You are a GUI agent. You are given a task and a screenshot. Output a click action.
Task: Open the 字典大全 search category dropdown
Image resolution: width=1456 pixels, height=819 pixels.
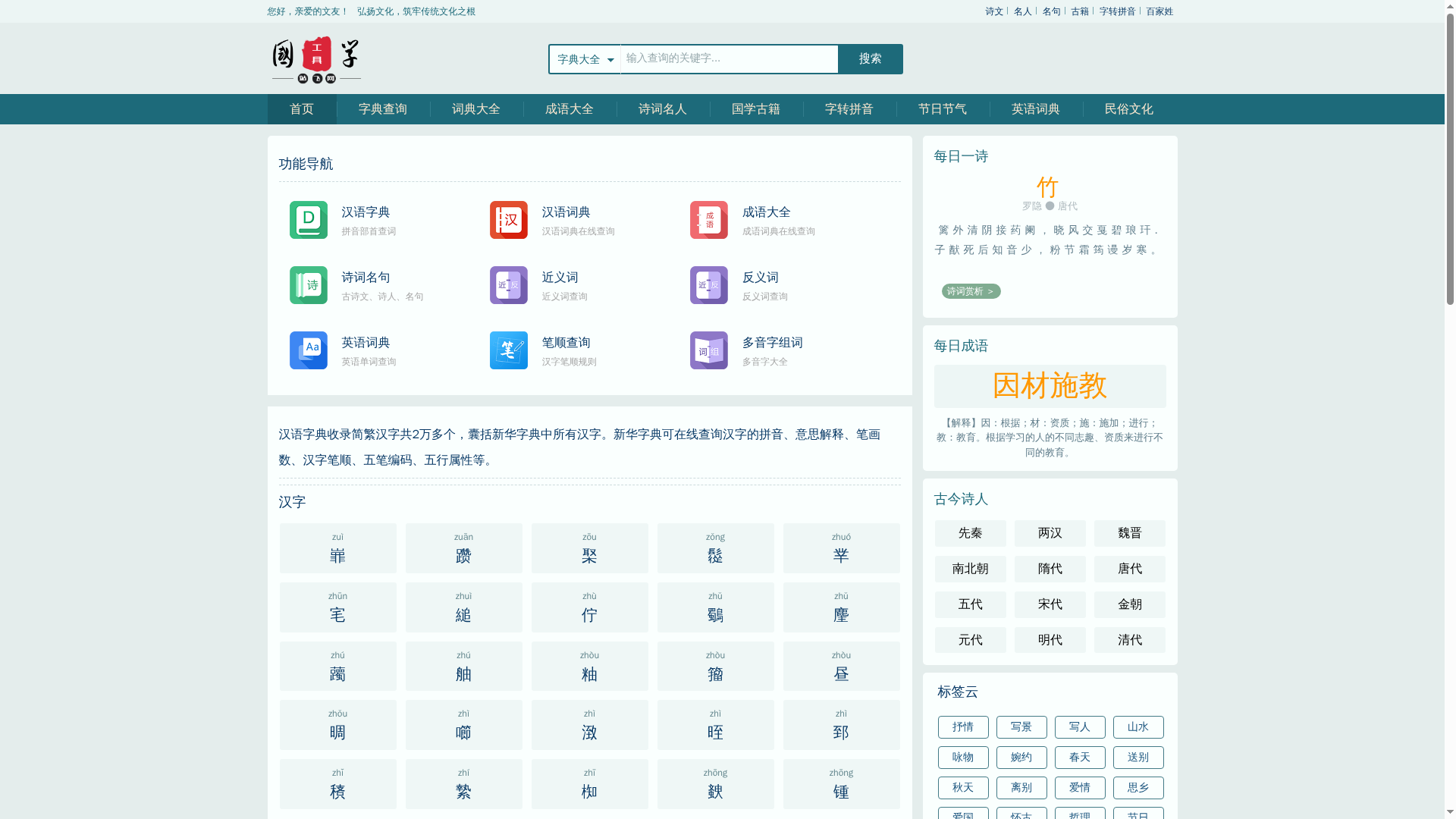[584, 58]
